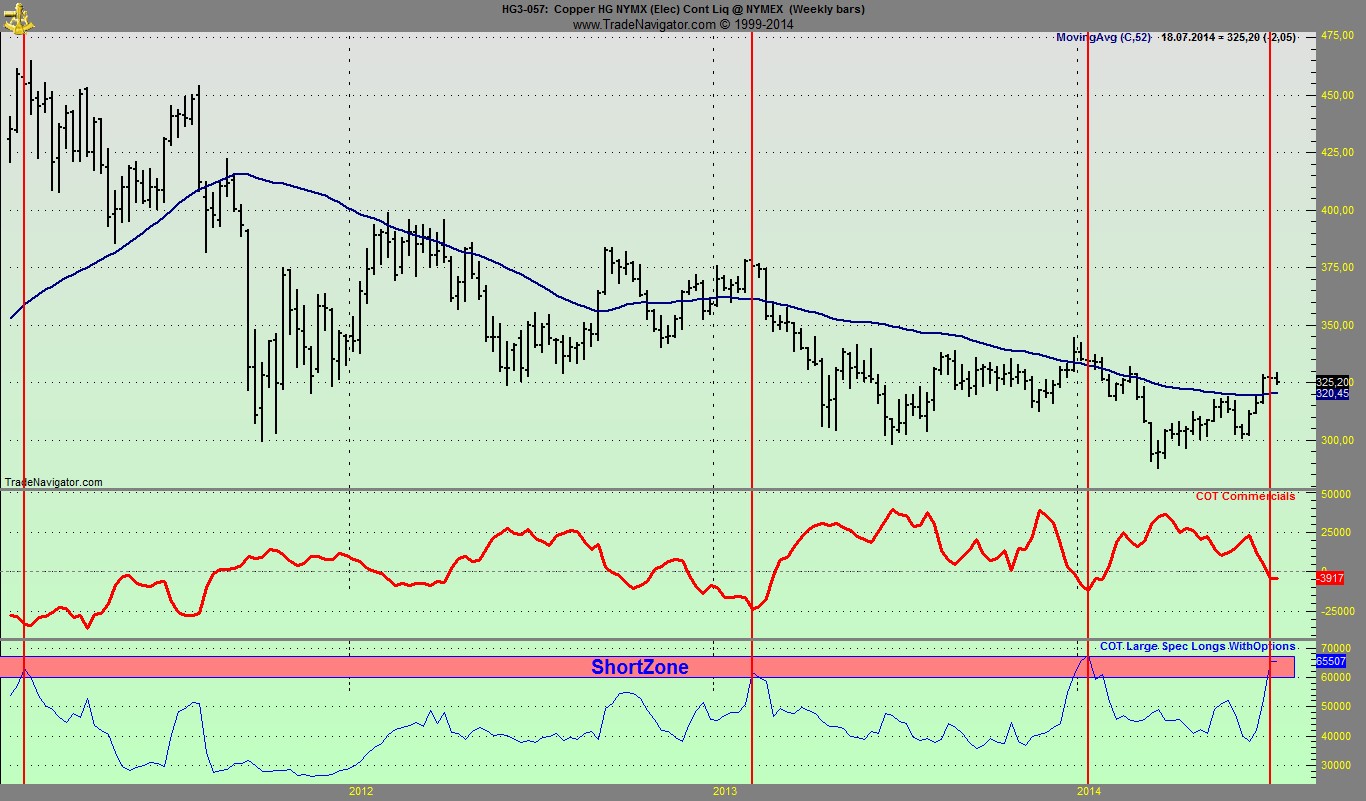Click the 475,00 price axis label

click(x=1337, y=36)
